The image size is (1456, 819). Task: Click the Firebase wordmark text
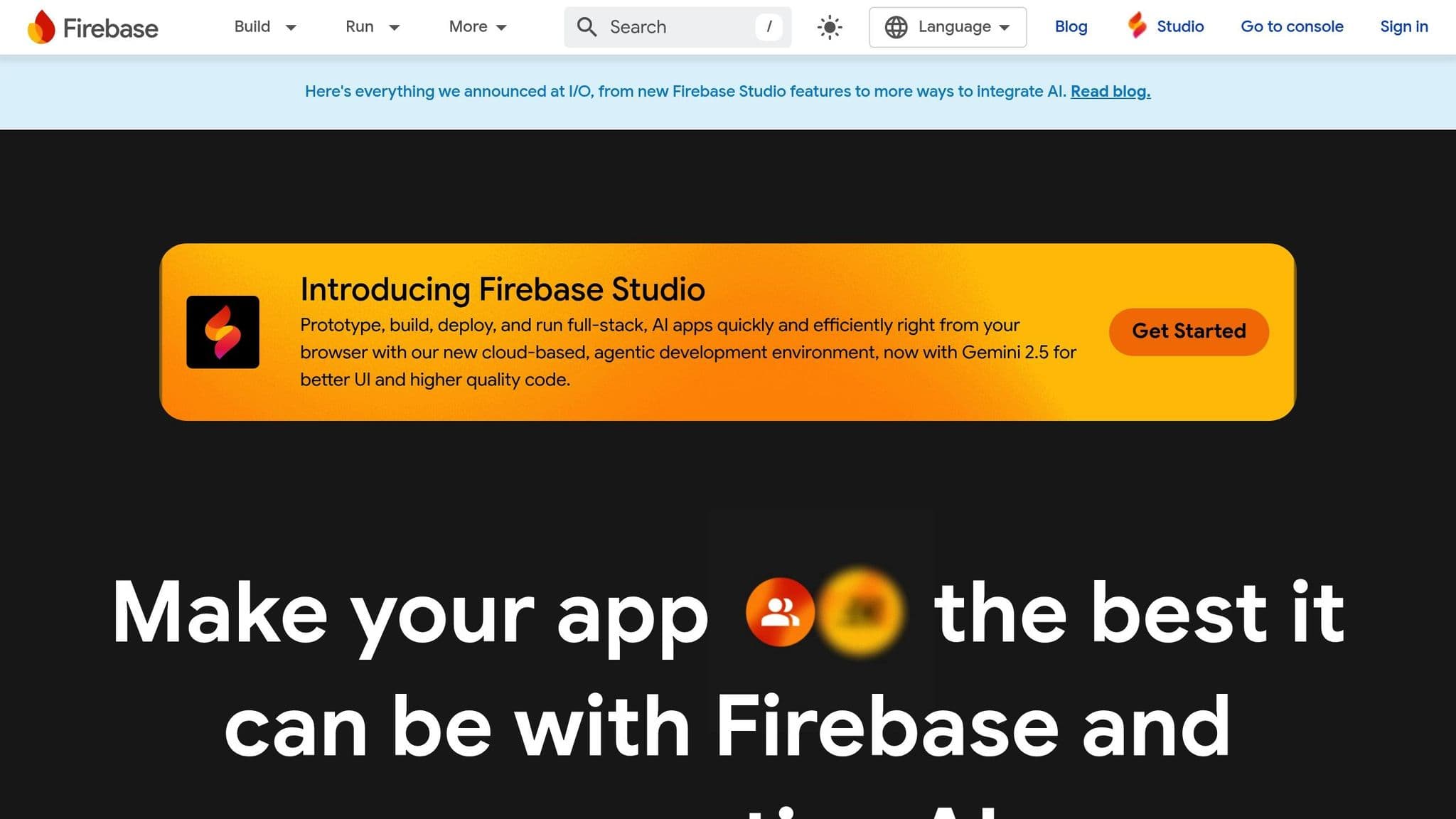[x=110, y=28]
